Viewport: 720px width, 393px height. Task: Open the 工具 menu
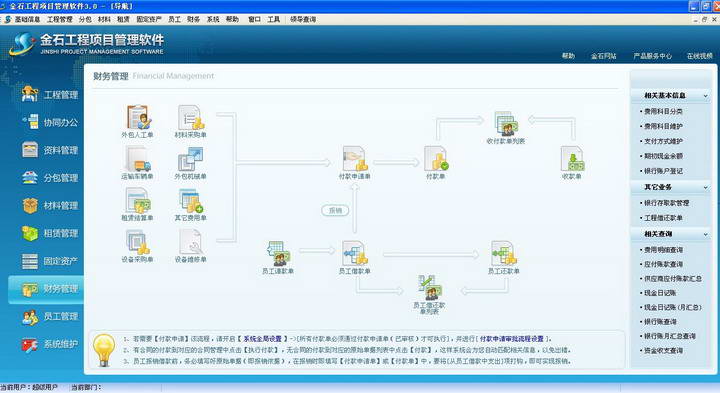click(x=274, y=19)
